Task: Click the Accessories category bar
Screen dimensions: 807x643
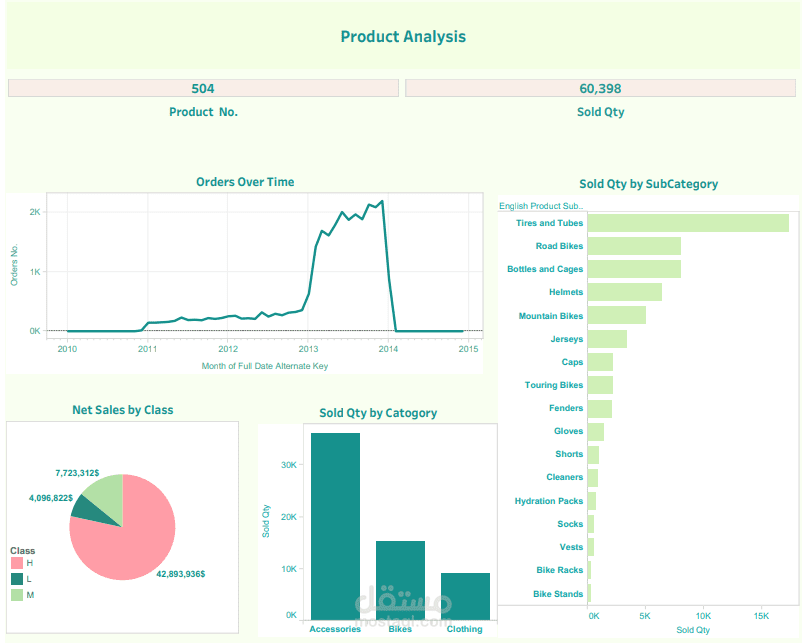Action: [x=336, y=526]
